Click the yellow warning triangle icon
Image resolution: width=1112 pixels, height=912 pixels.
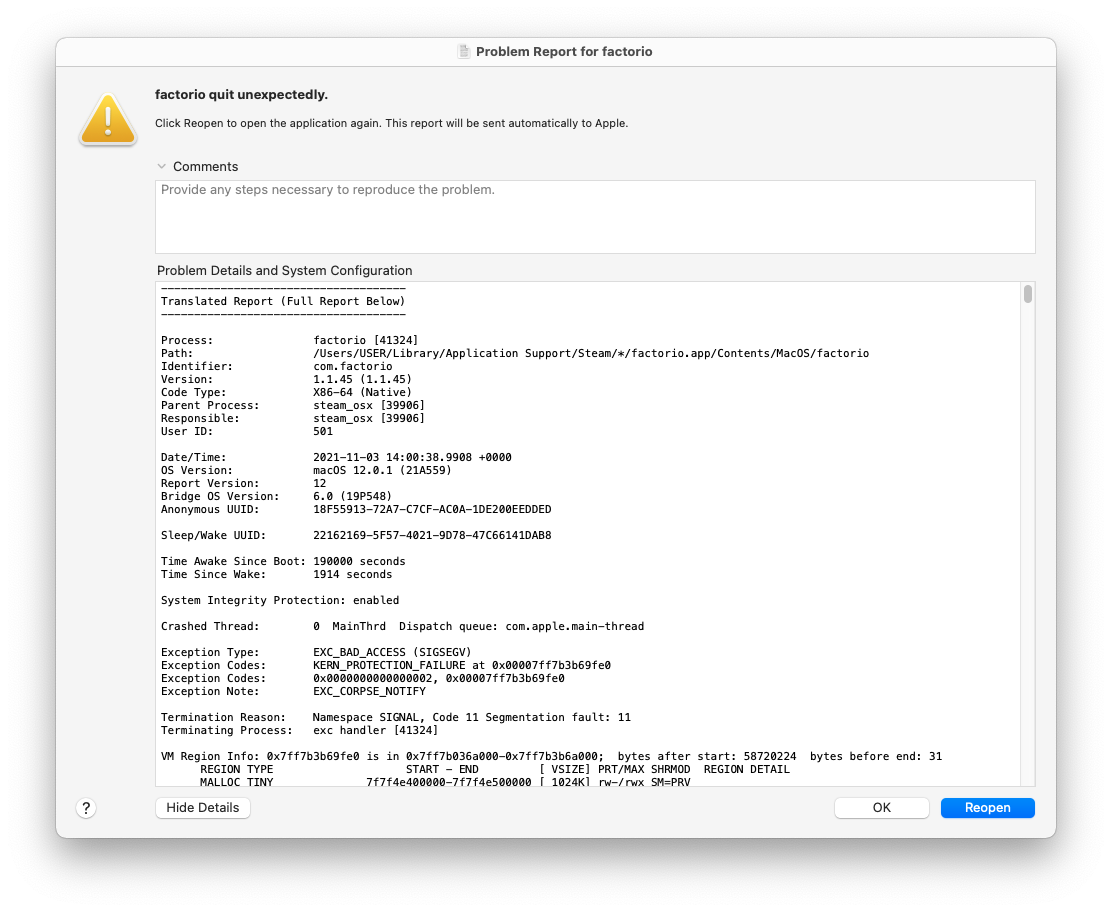(108, 120)
